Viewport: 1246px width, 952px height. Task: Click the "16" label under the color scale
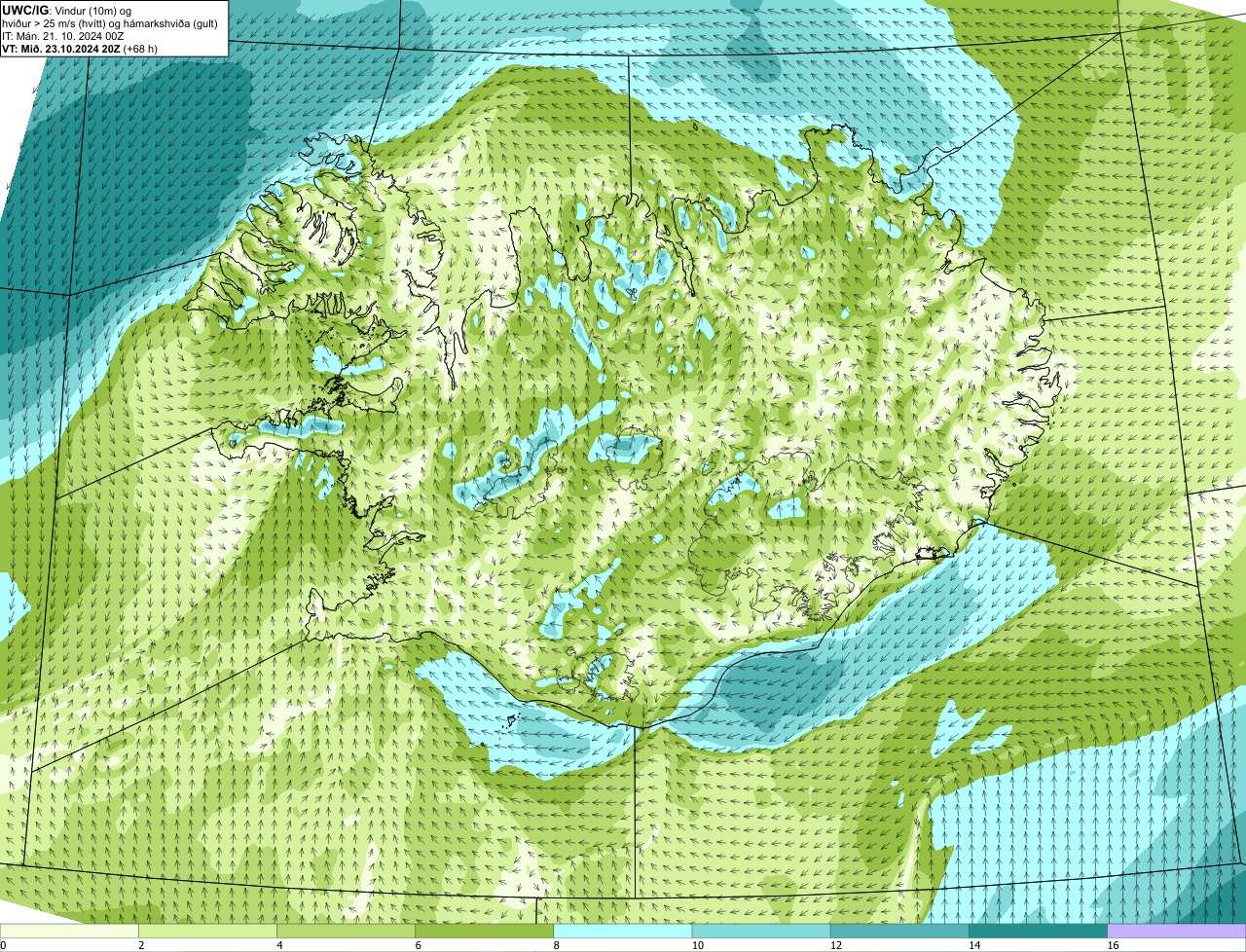point(1113,945)
